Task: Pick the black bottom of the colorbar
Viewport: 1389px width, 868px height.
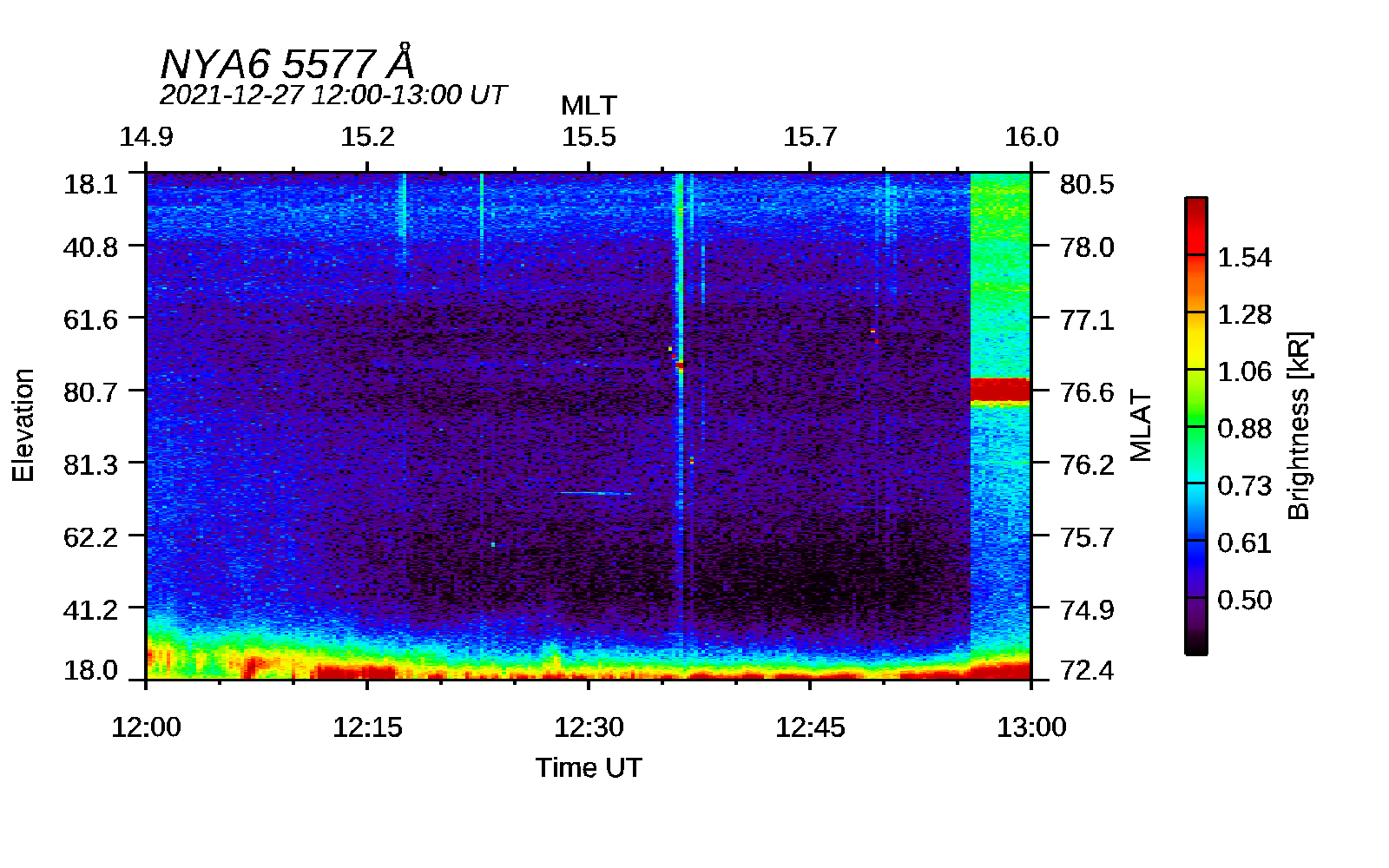Action: (1196, 644)
